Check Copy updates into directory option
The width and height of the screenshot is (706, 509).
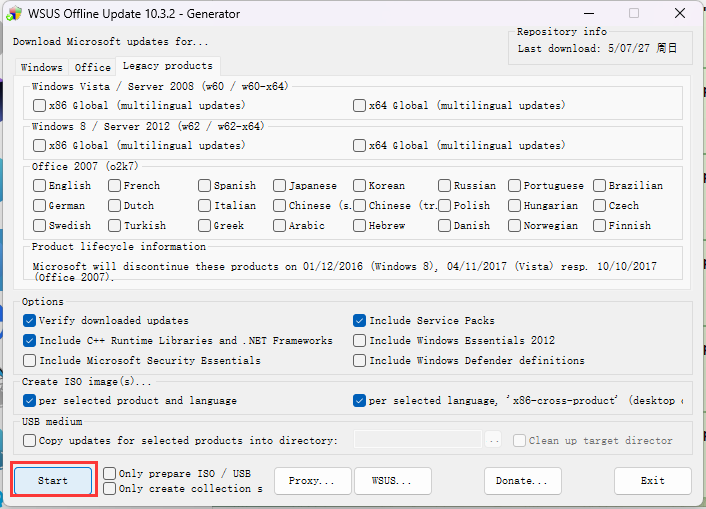point(30,440)
